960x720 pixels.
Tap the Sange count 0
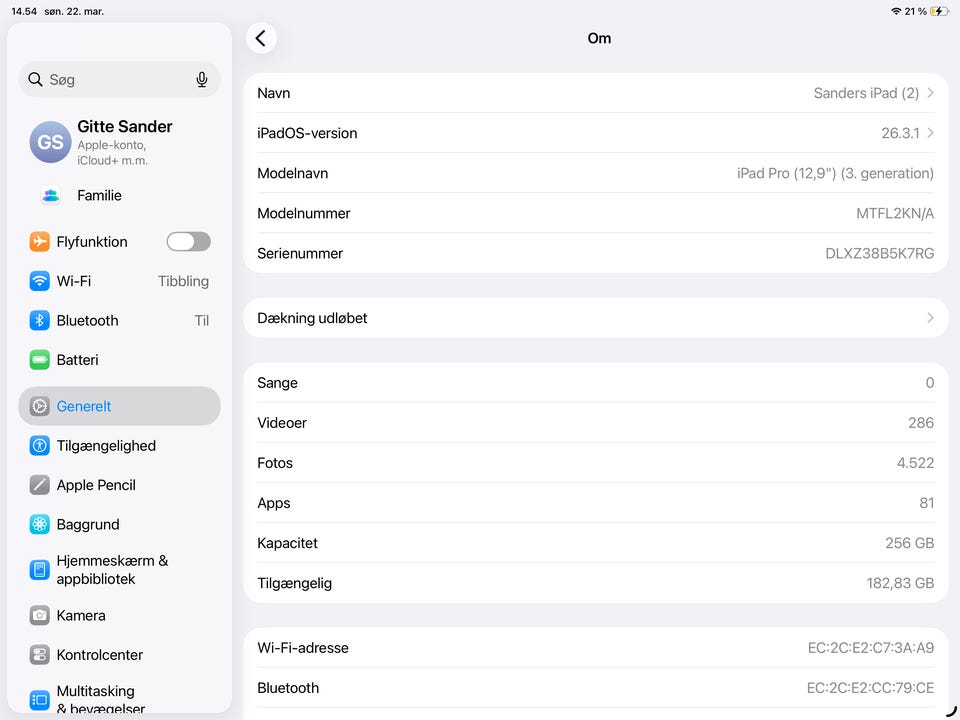(929, 383)
